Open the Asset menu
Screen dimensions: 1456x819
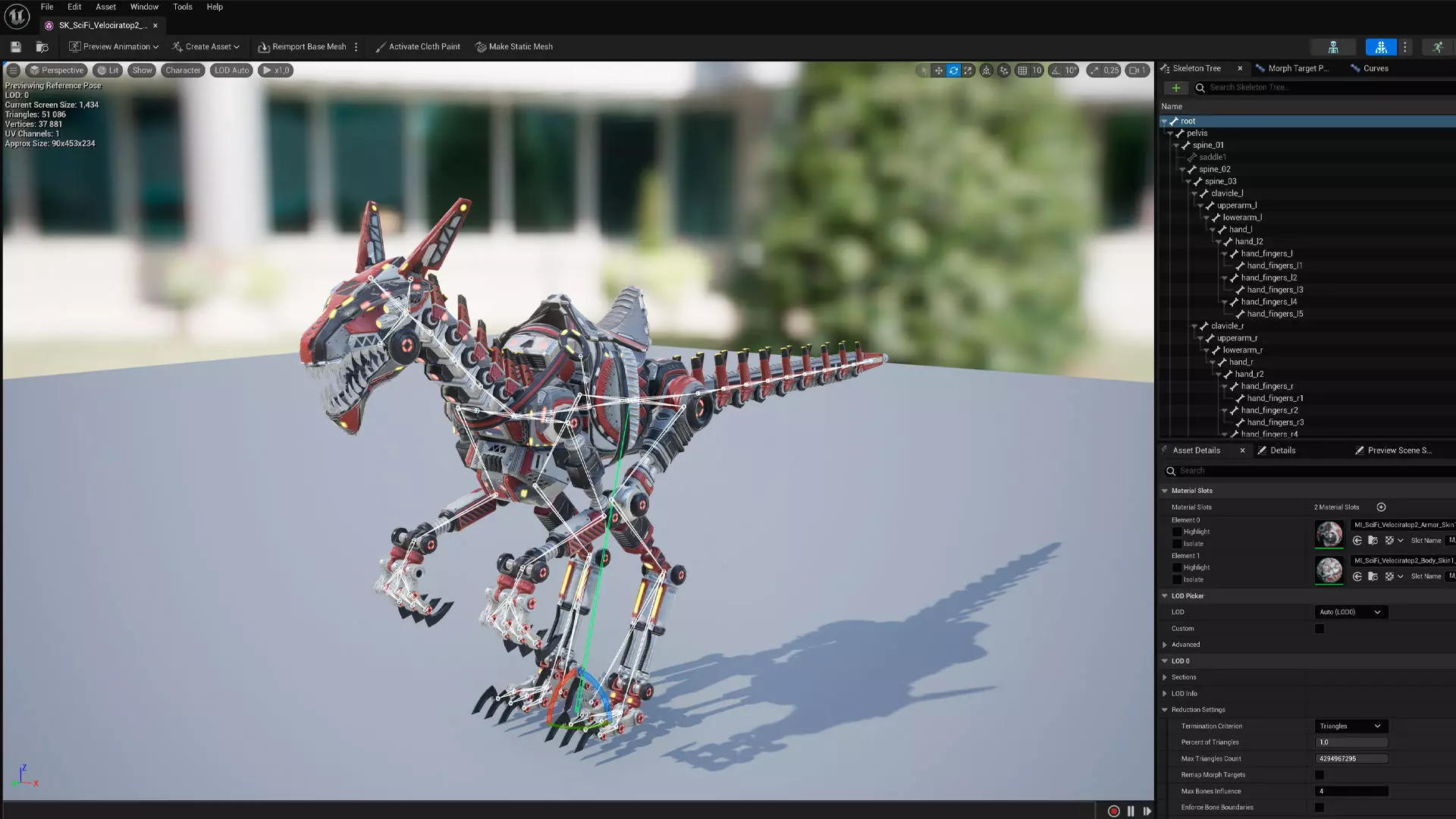coord(105,7)
